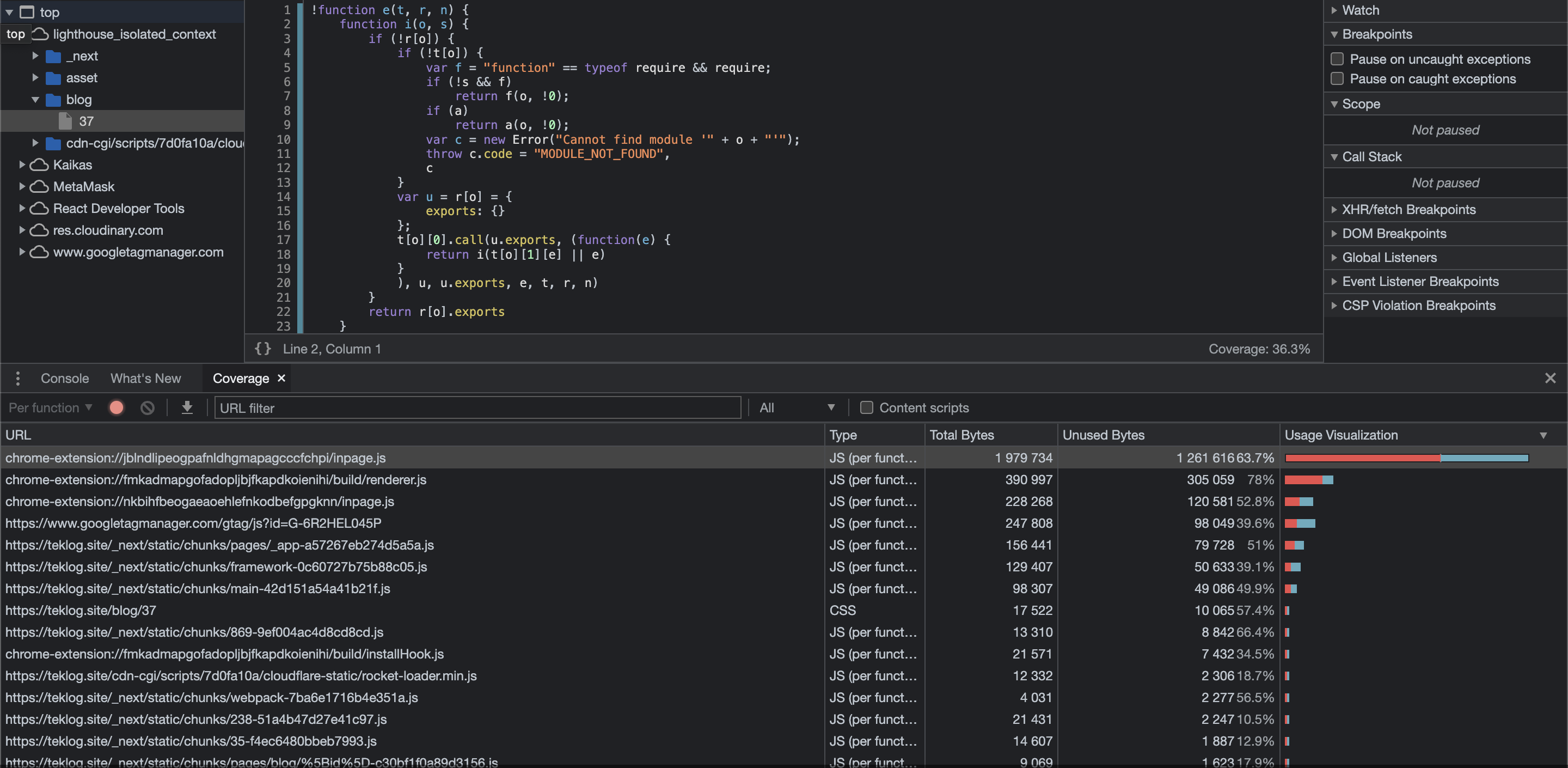Switch to the Console tab

tap(65, 378)
